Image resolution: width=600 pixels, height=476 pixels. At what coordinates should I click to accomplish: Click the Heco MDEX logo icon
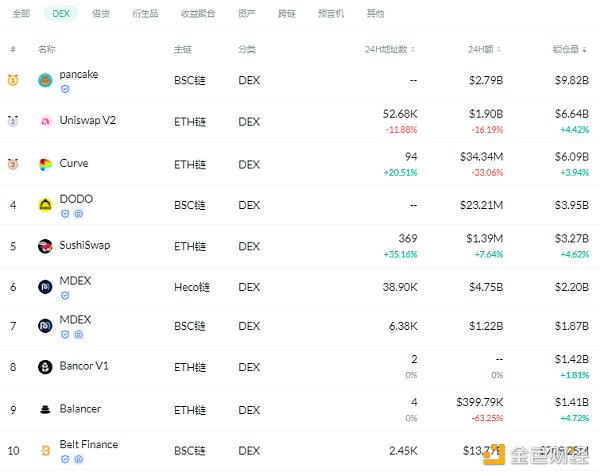click(x=45, y=287)
